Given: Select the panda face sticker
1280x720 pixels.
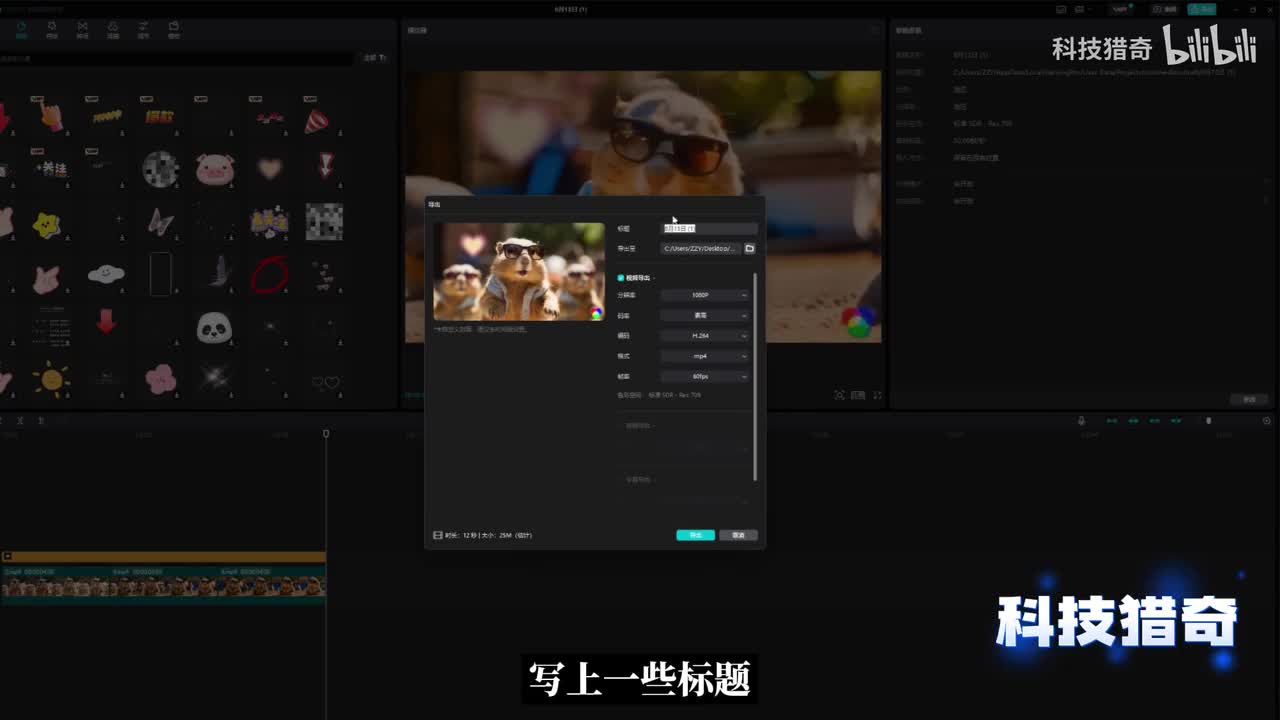Looking at the screenshot, I should pyautogui.click(x=214, y=327).
